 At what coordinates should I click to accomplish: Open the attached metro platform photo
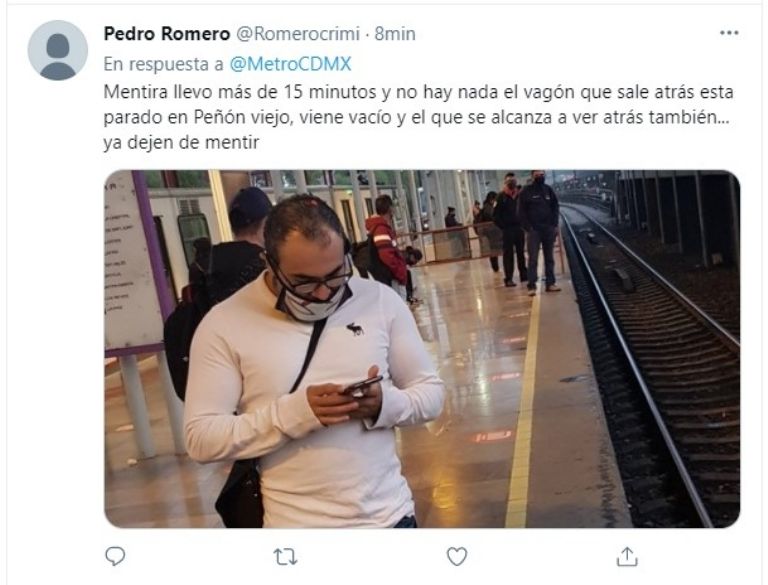coord(422,349)
